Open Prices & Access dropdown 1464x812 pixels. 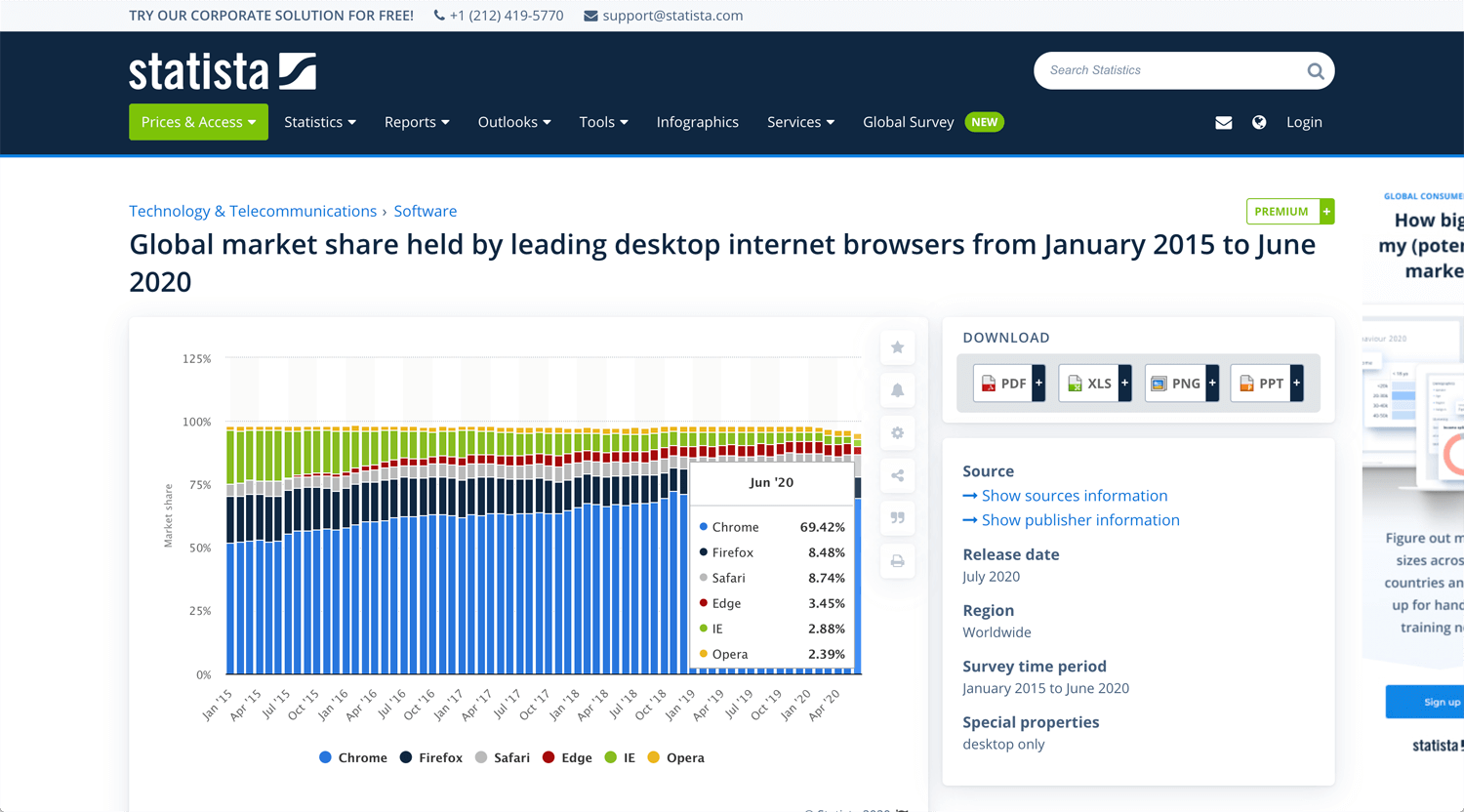(198, 122)
